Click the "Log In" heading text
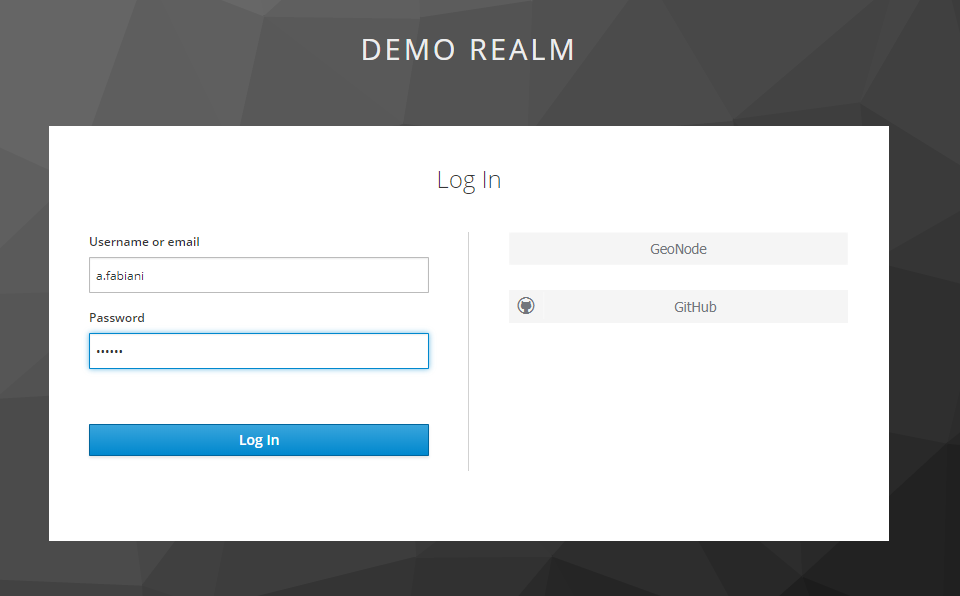Viewport: 960px width, 596px height. click(468, 180)
